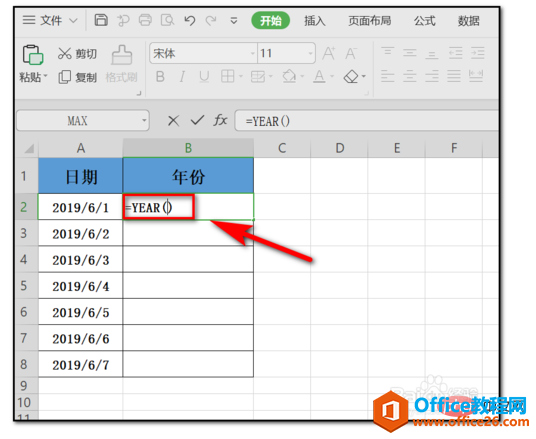
Task: Increase font size with A+ icon
Action: pyautogui.click(x=329, y=54)
